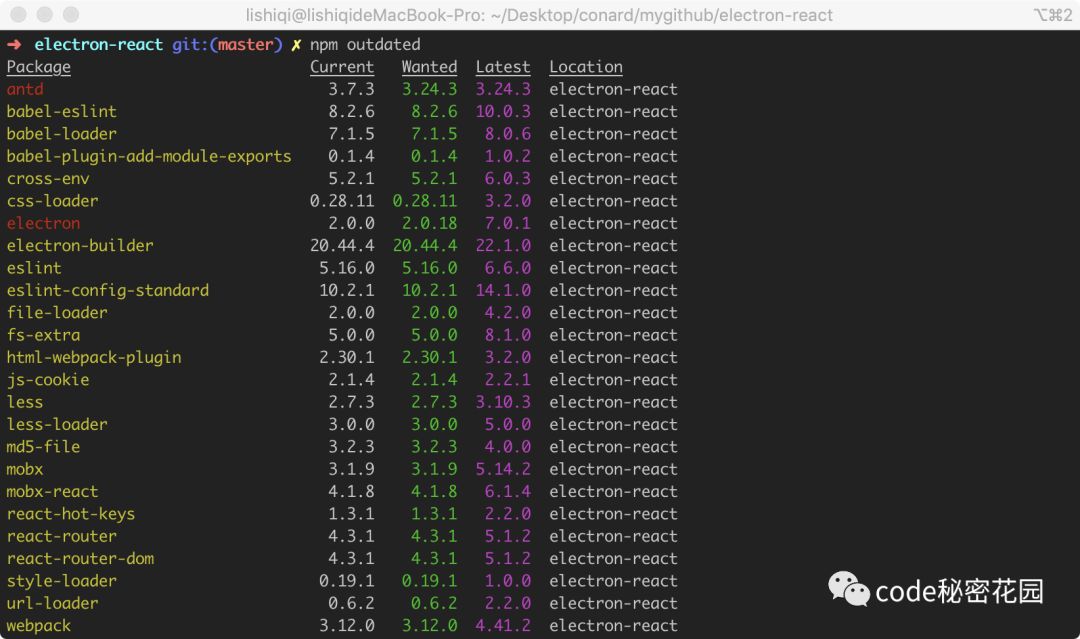Click the 'html-webpack-plugin' package name
Screen dimensions: 1080x639
pyautogui.click(x=94, y=358)
